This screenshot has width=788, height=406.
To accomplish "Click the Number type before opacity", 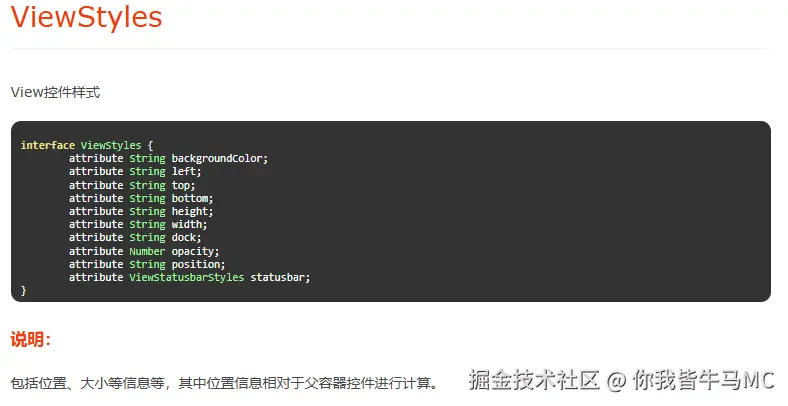I will pos(147,251).
